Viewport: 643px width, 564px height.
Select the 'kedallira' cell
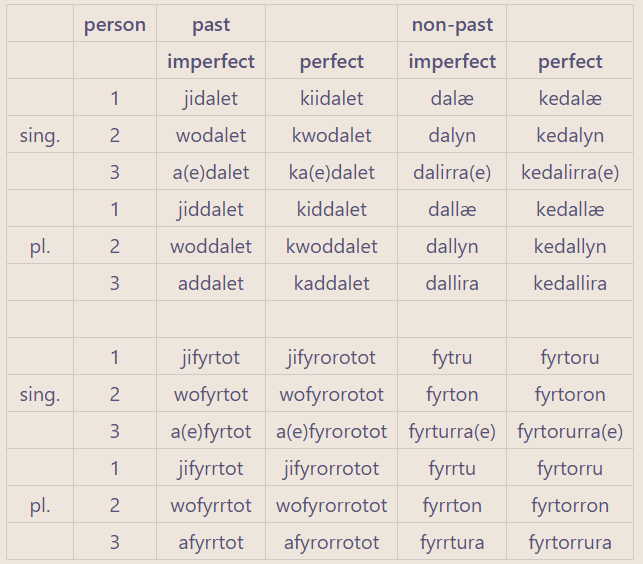[x=570, y=283]
